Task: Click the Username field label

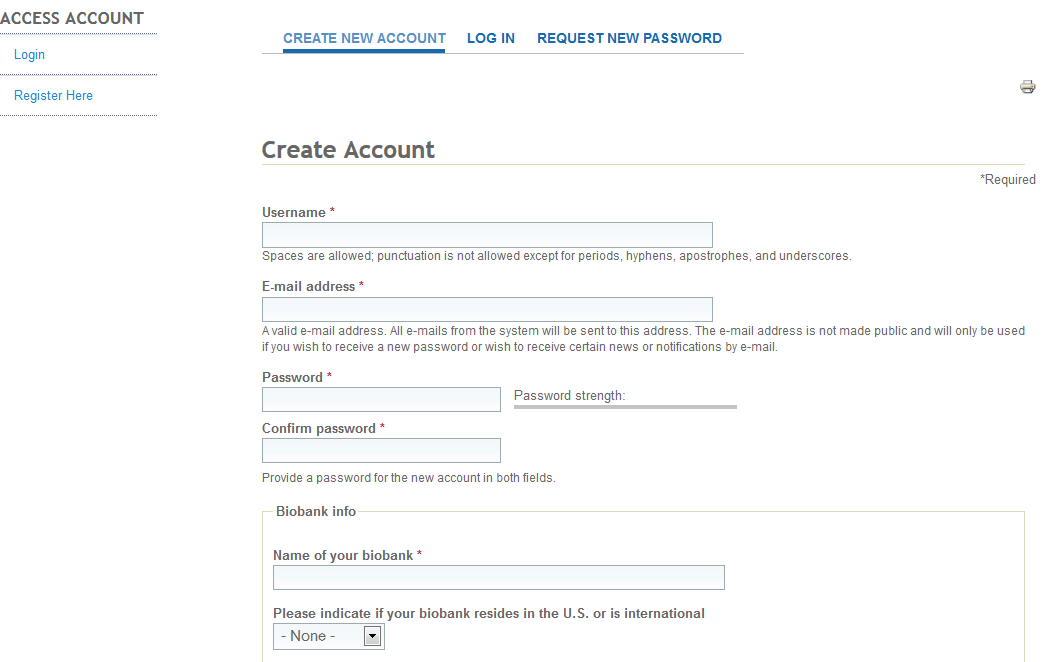Action: coord(294,212)
